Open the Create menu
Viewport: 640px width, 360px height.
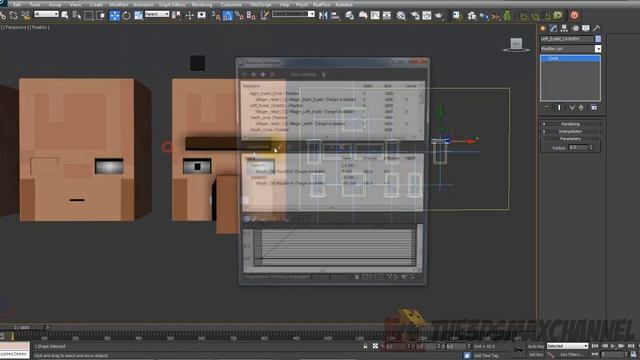96,4
